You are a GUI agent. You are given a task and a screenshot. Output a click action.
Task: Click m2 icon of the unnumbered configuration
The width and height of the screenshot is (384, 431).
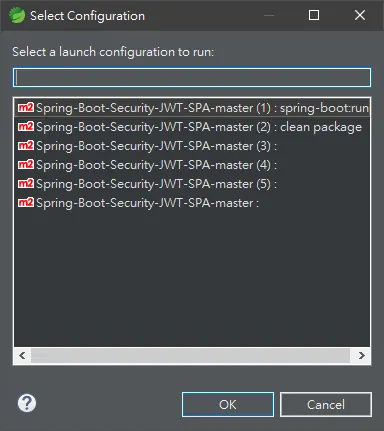26,202
